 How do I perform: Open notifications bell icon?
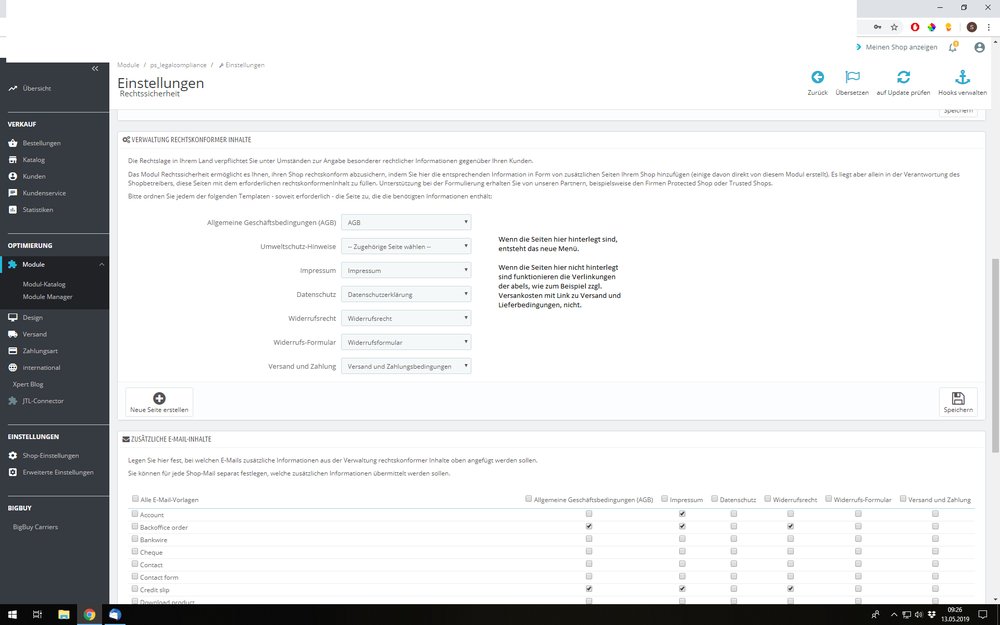coord(953,47)
